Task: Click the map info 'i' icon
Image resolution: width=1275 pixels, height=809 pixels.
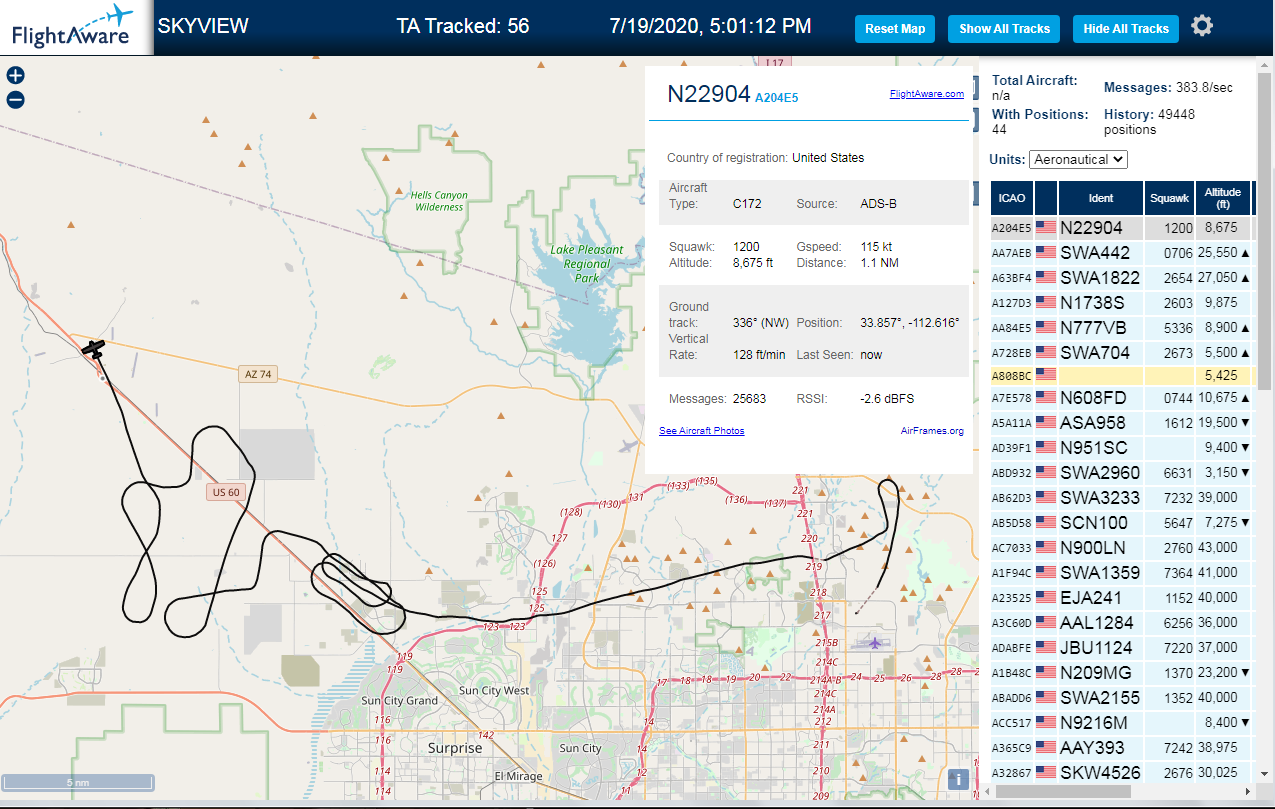Action: coord(958,780)
